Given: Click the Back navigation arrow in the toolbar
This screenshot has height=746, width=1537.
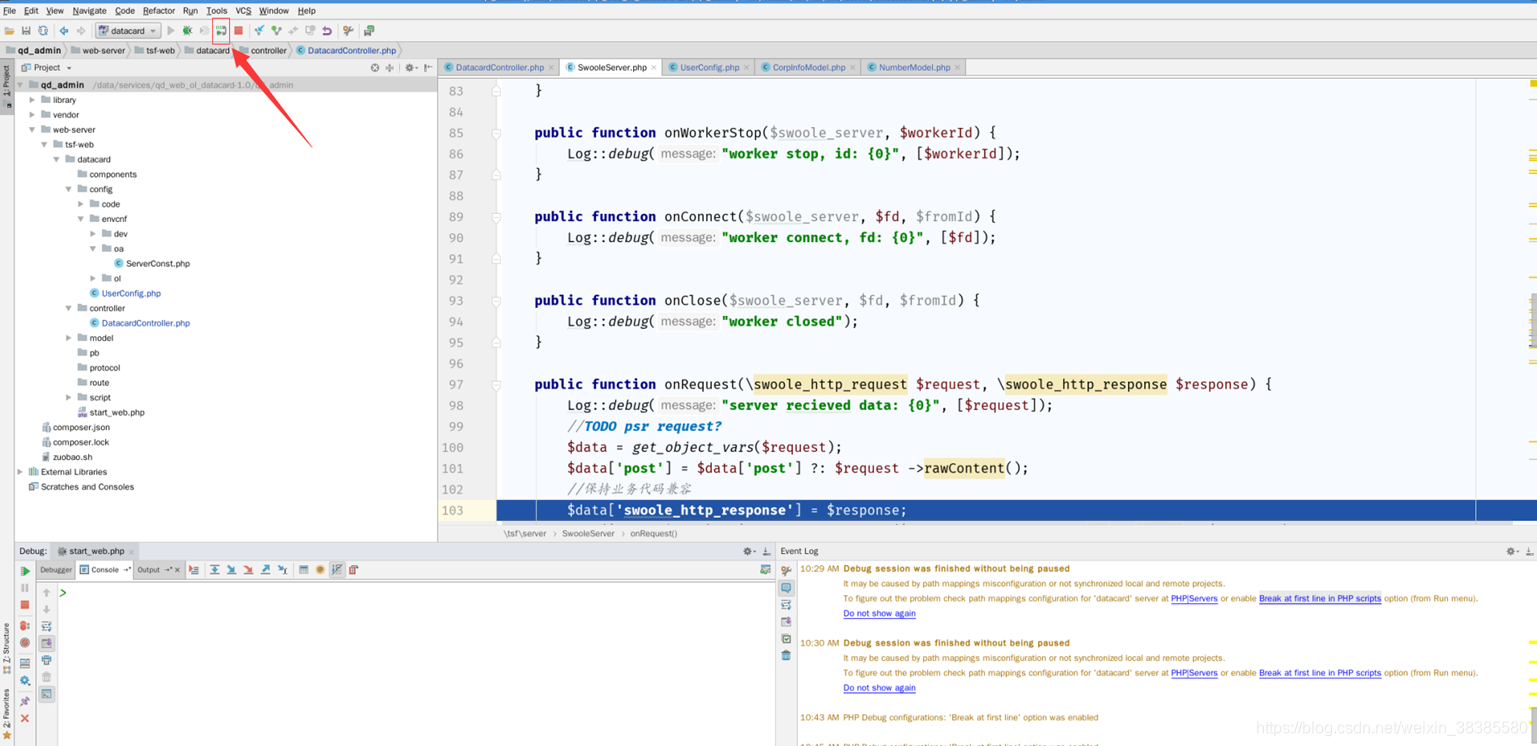Looking at the screenshot, I should (64, 31).
